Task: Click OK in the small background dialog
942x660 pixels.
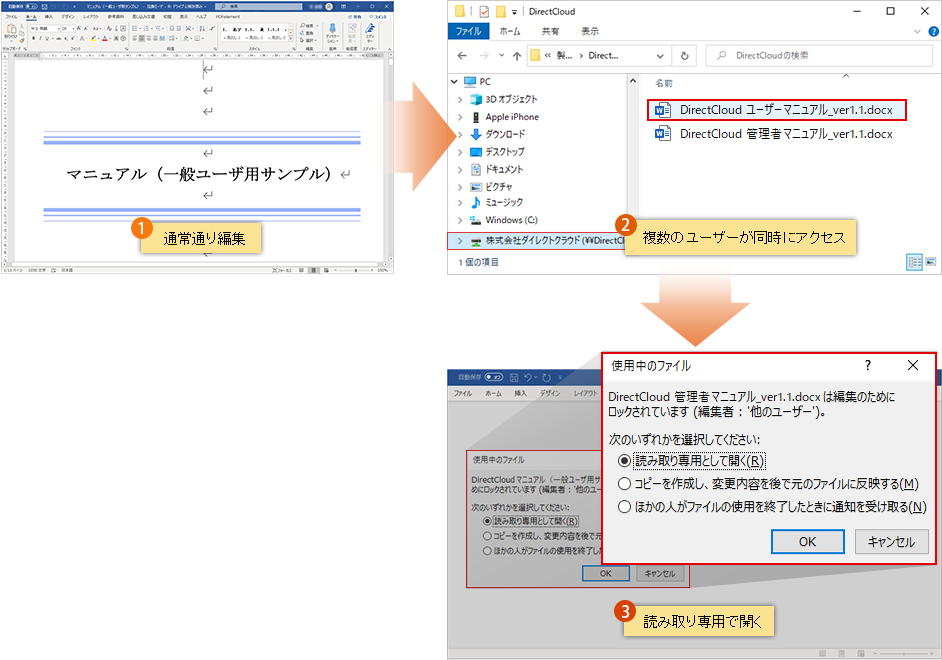Action: pyautogui.click(x=606, y=574)
